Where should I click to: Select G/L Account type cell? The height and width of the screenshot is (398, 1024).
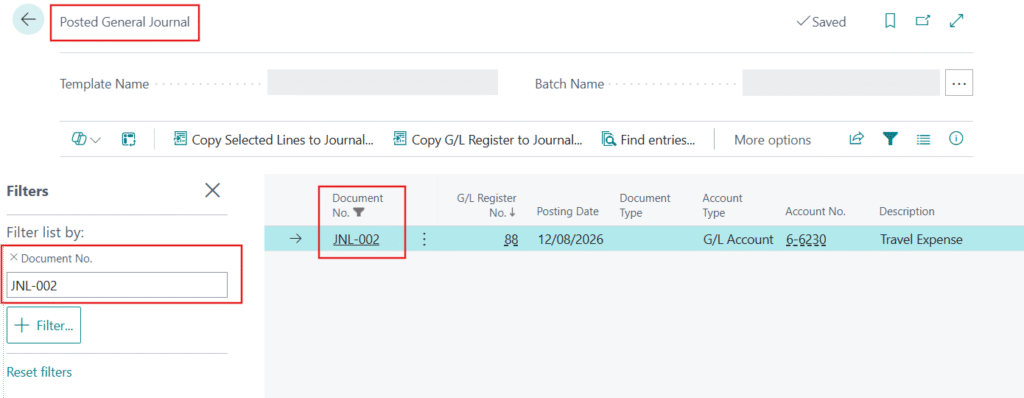738,239
